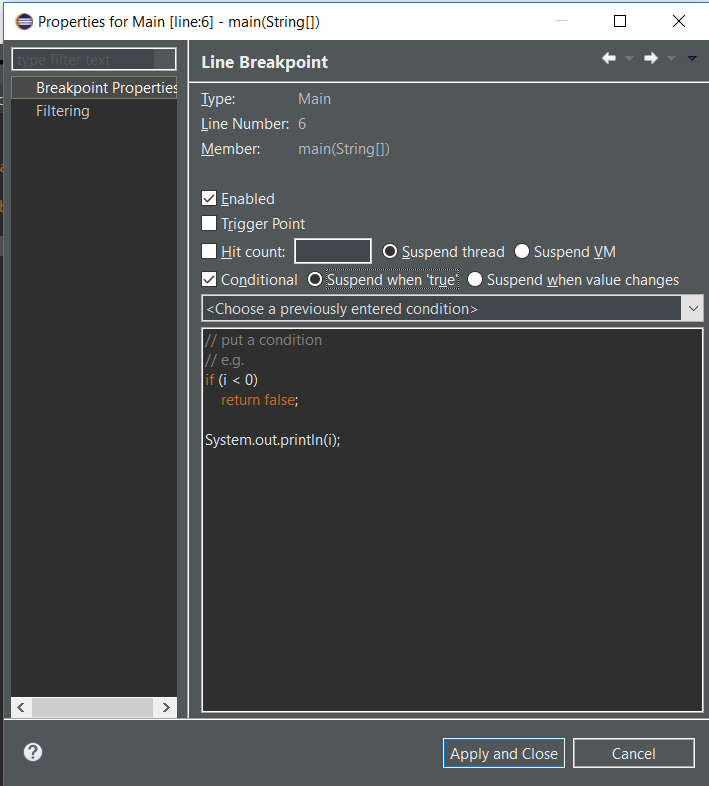Image resolution: width=709 pixels, height=786 pixels.
Task: Click the help question mark icon
Action: point(33,752)
